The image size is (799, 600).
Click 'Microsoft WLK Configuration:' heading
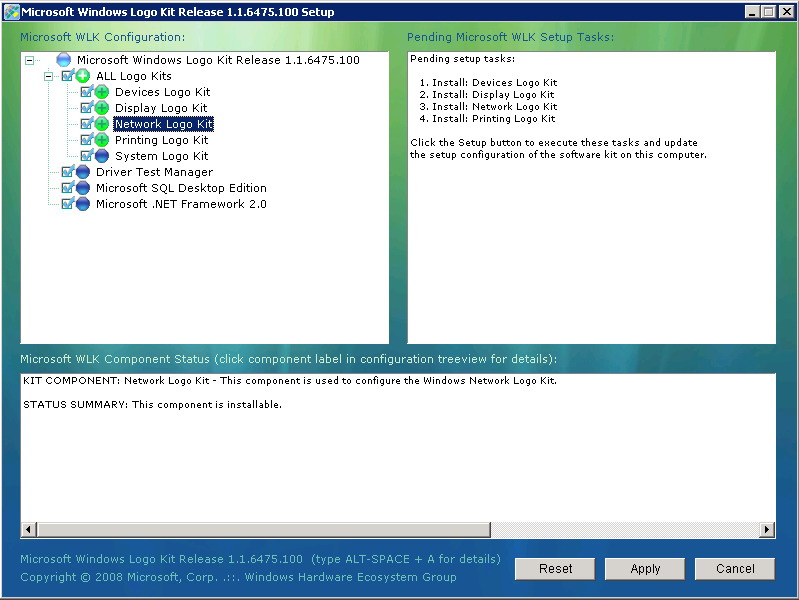click(102, 37)
